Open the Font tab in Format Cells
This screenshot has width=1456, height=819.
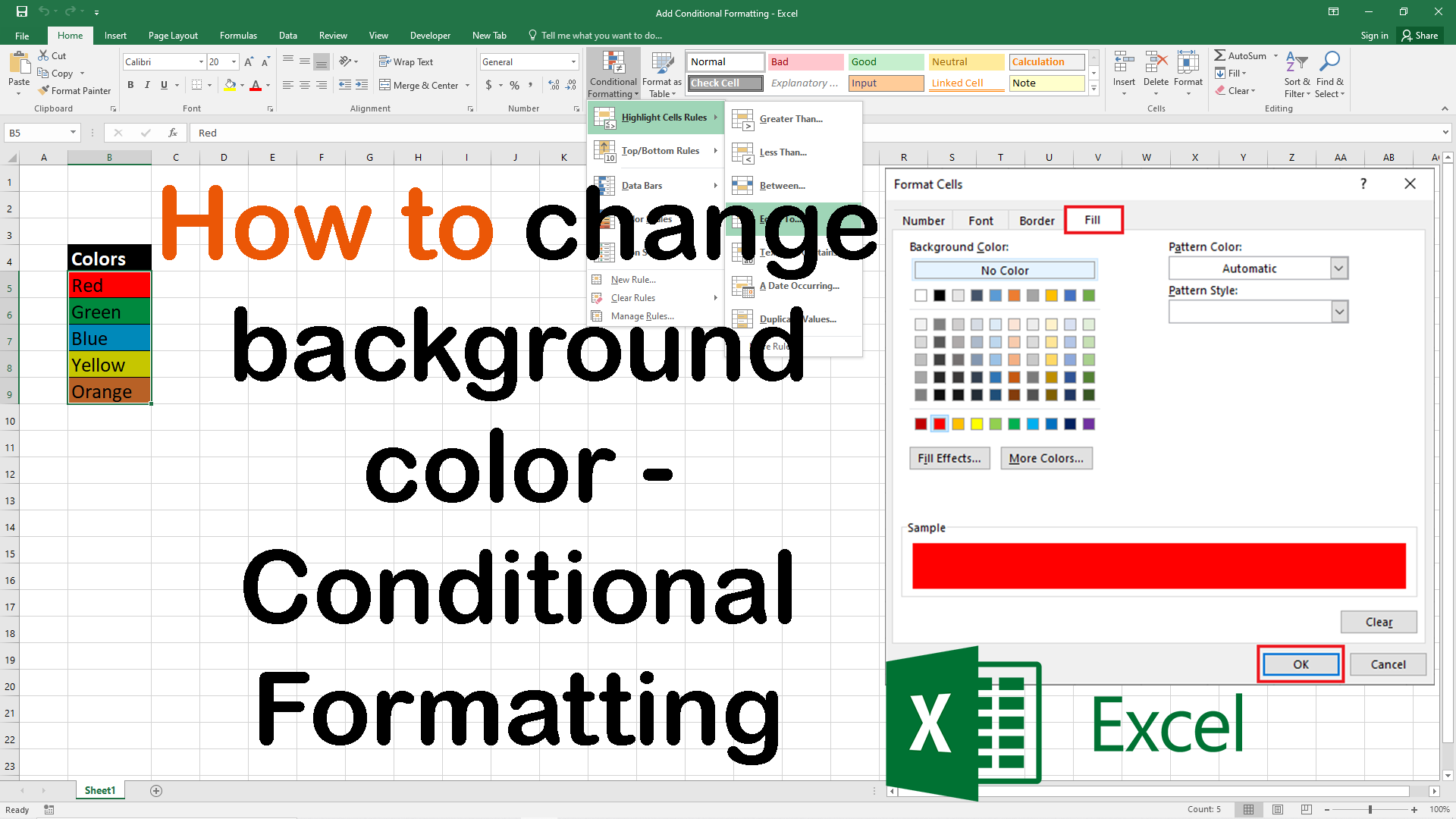tap(980, 220)
